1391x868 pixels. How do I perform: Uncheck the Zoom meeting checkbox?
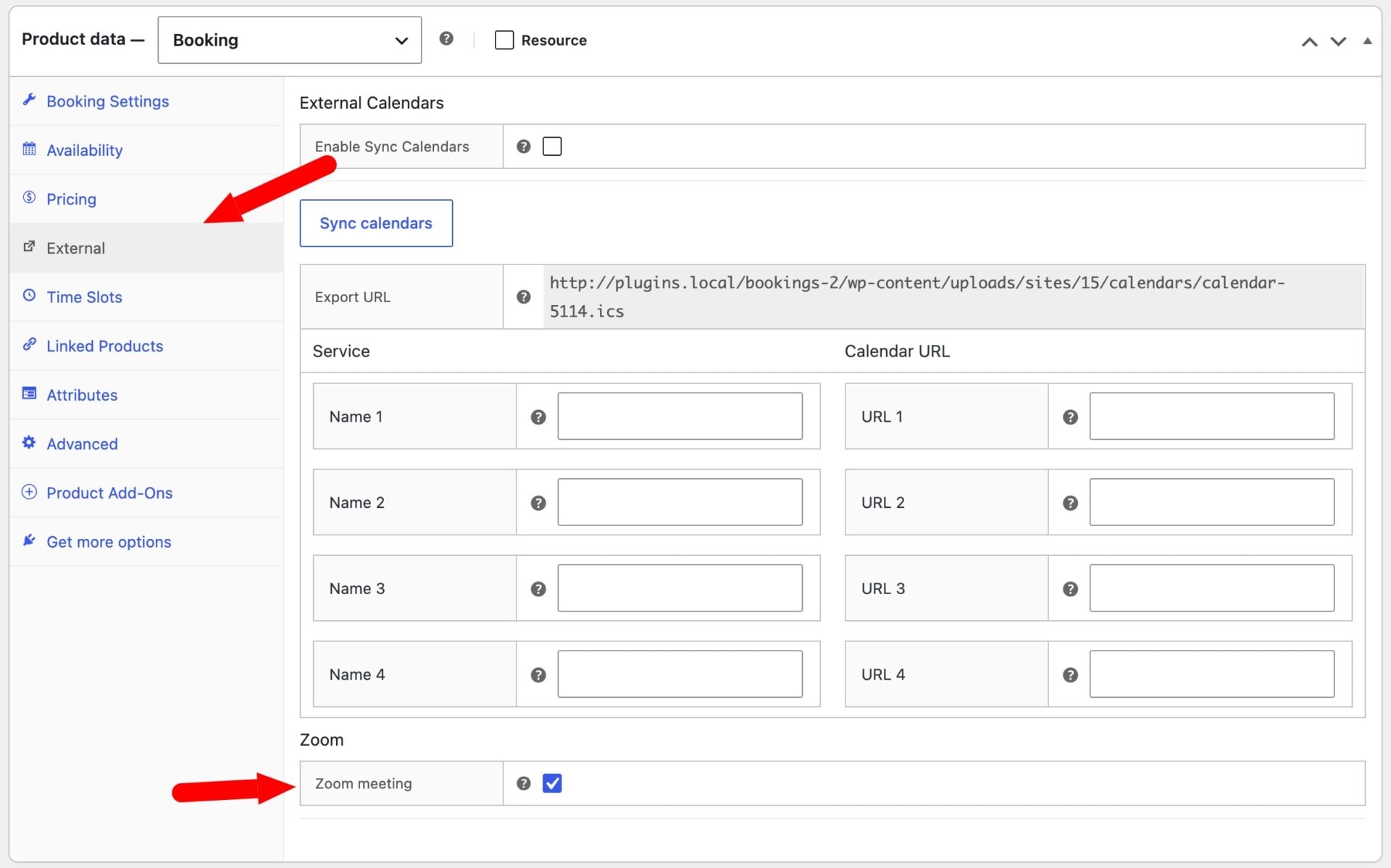click(552, 783)
